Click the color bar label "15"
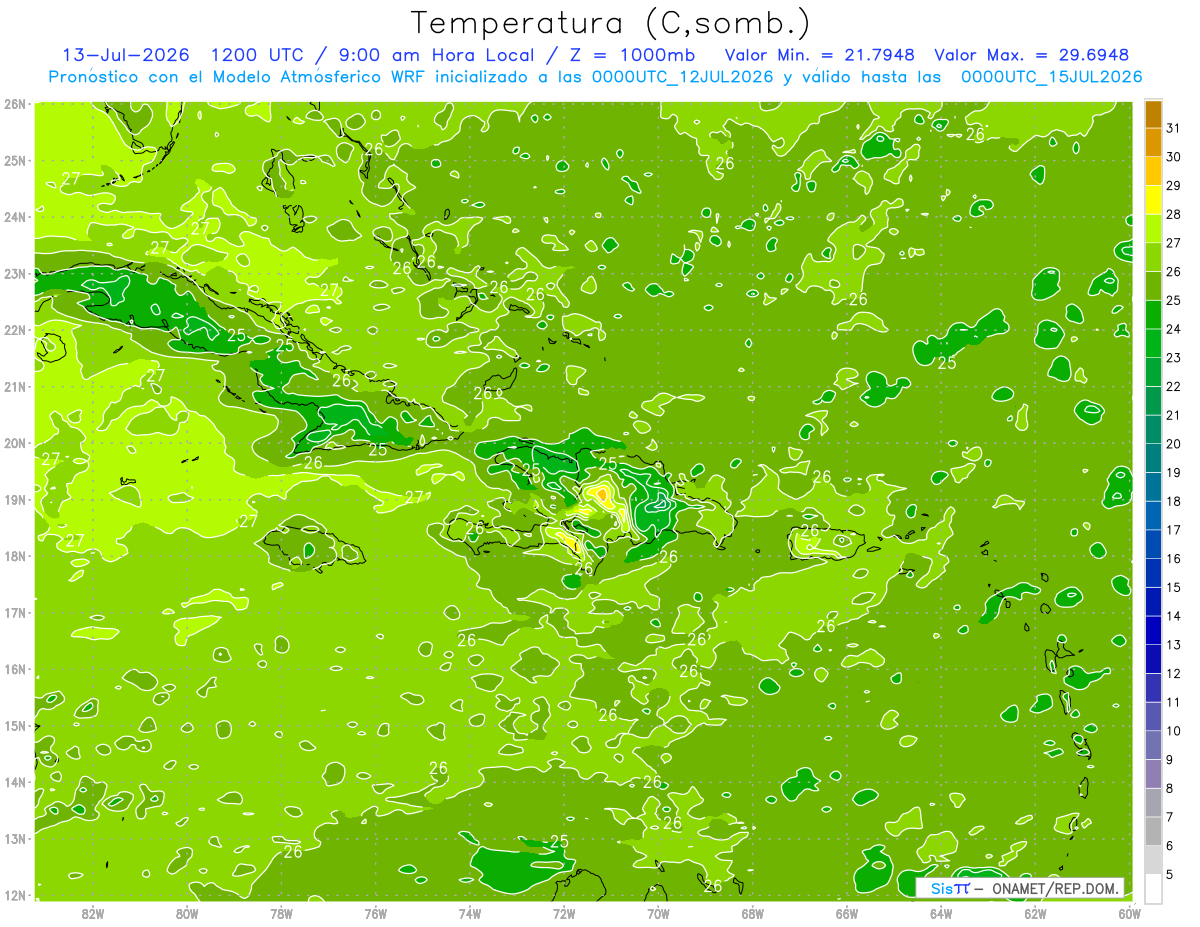The image size is (1200, 927). click(1173, 587)
